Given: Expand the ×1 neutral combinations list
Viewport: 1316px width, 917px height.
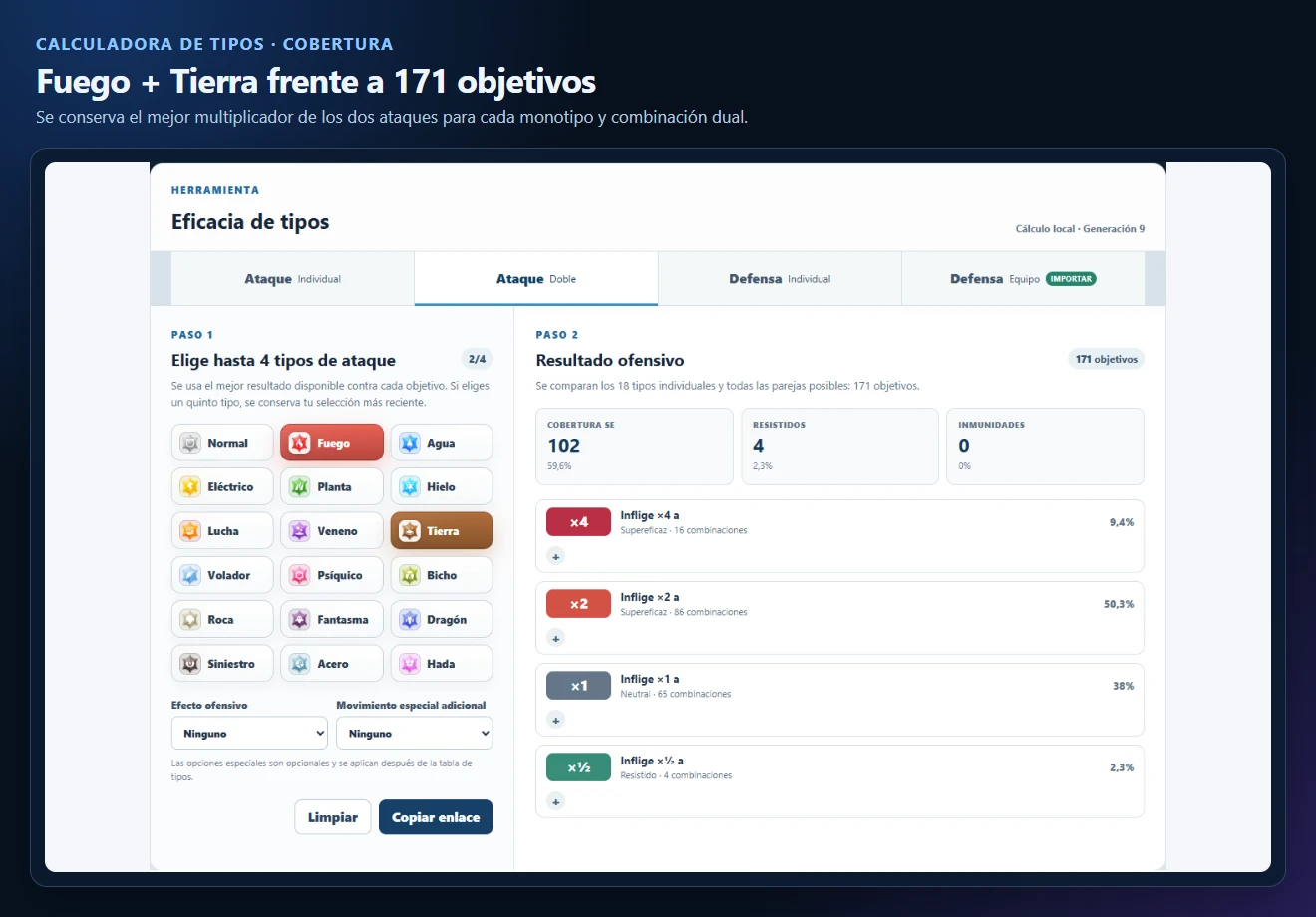Looking at the screenshot, I should [x=556, y=720].
